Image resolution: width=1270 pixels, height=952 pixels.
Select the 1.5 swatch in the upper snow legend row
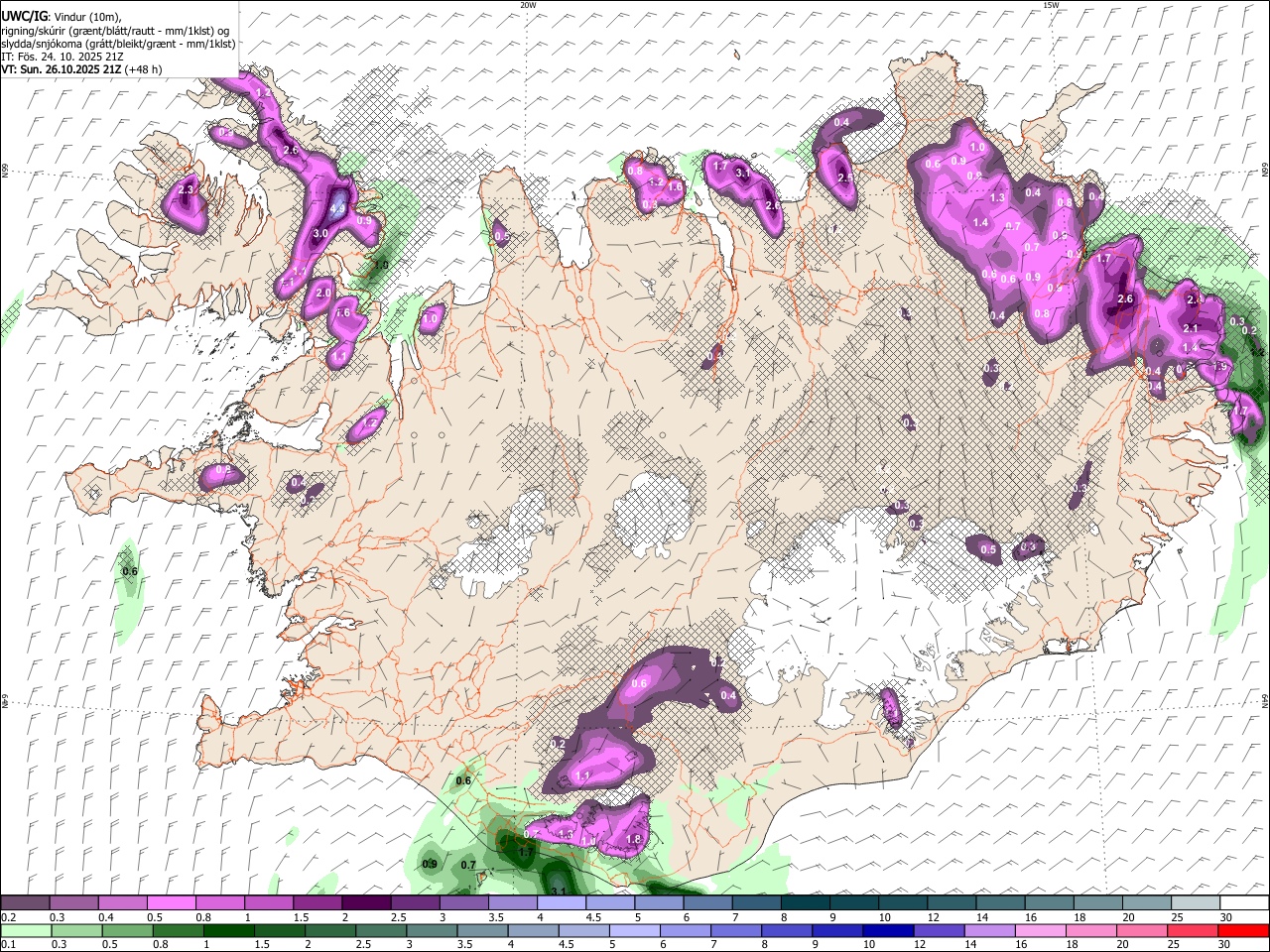point(317,903)
